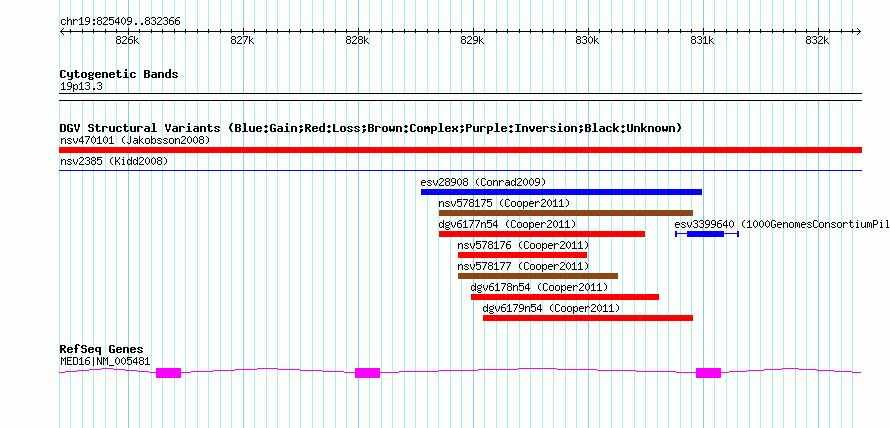Click the RefSeq Genes track title

(x=102, y=349)
